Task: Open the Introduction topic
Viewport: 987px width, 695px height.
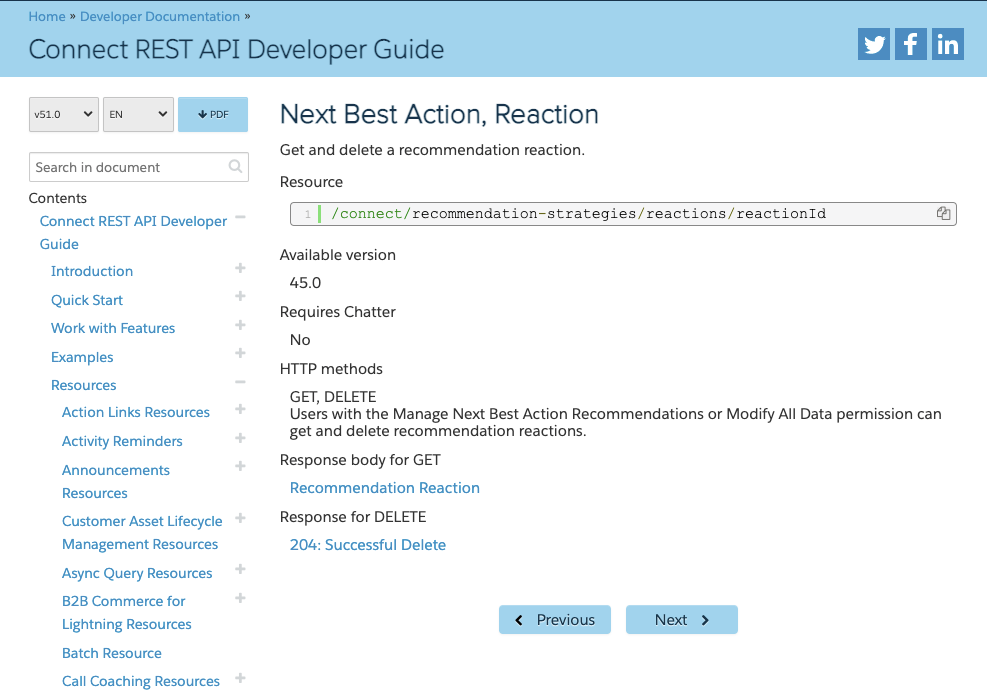Action: tap(92, 271)
